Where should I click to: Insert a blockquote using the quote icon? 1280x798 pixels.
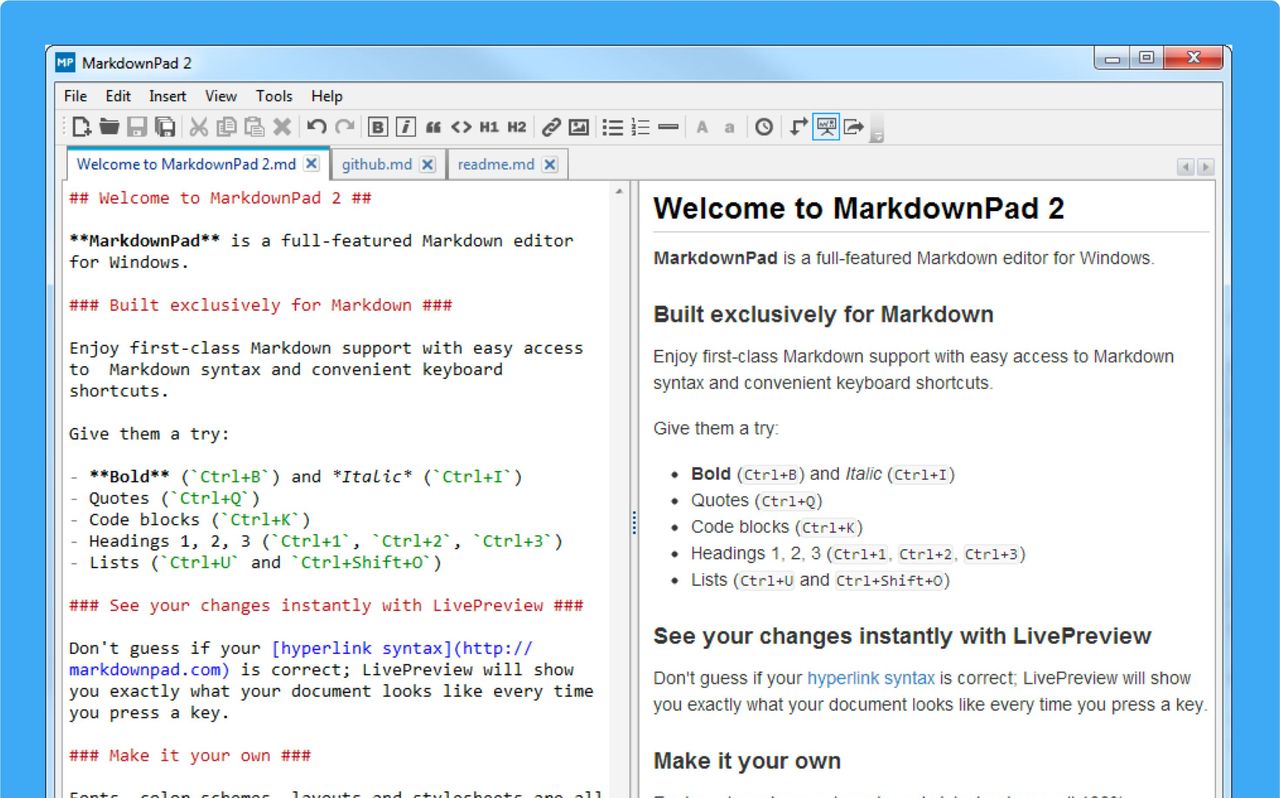(x=433, y=127)
